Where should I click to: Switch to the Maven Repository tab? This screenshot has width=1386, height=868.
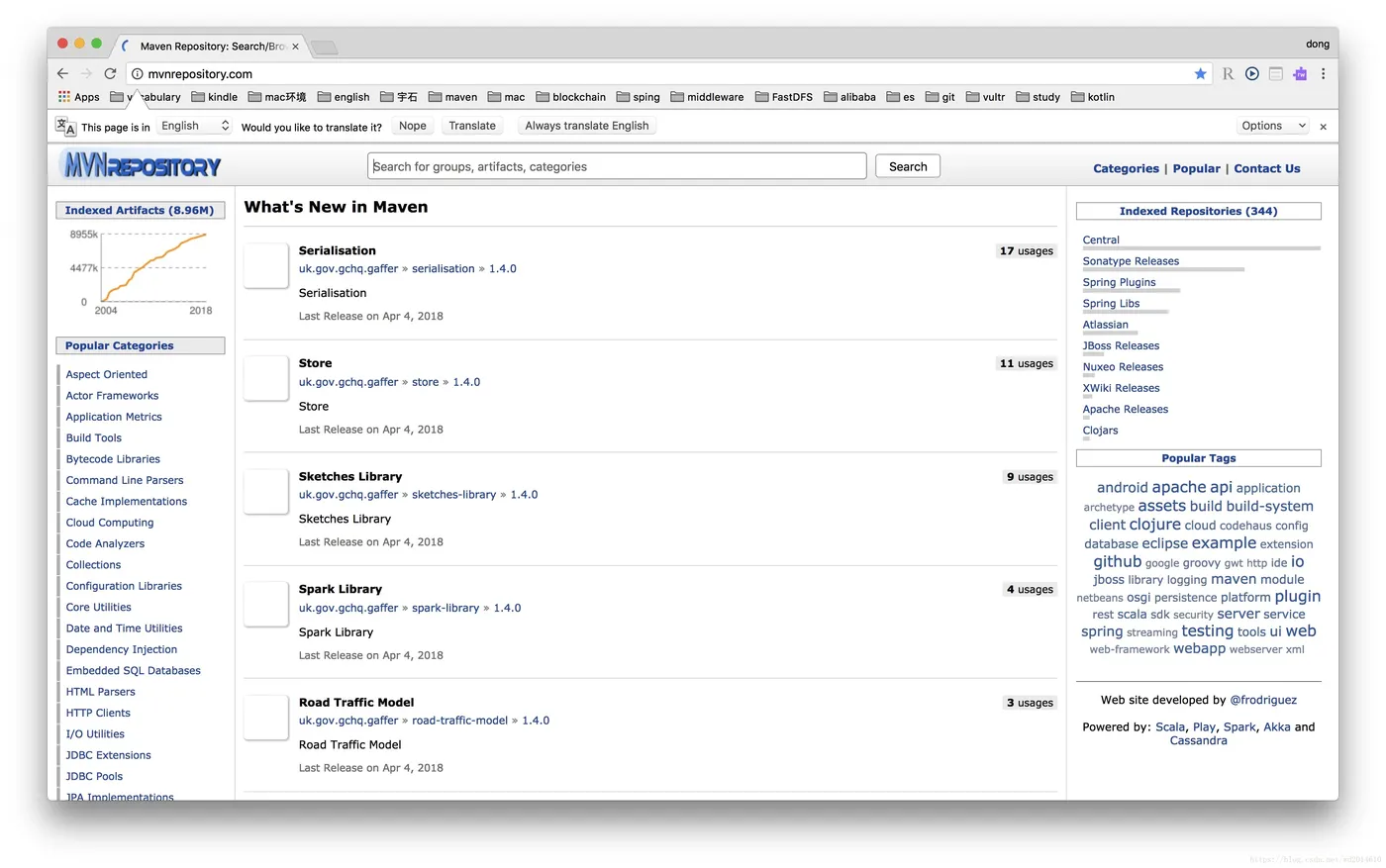(212, 47)
